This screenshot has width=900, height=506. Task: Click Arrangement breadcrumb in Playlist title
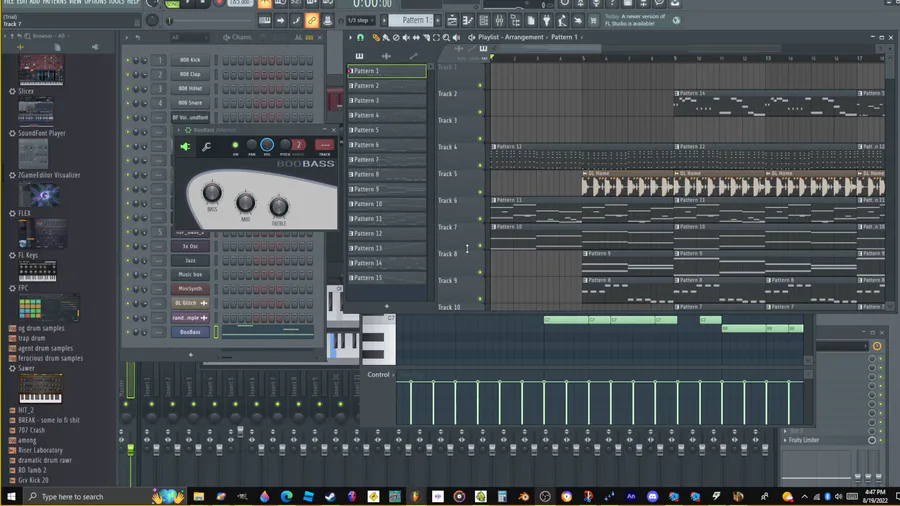pos(523,37)
